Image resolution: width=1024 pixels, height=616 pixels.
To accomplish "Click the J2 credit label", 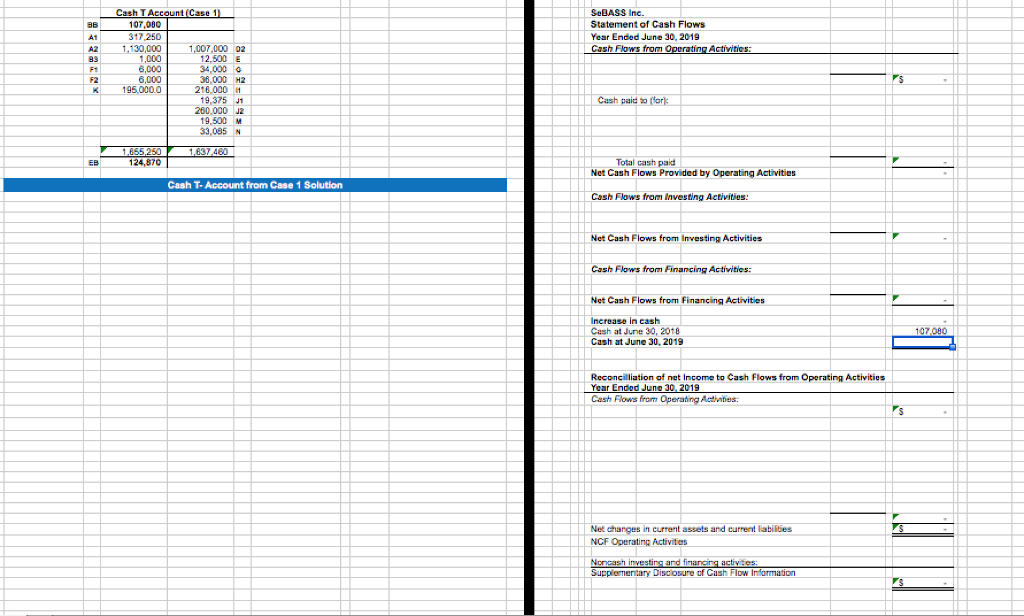I will pyautogui.click(x=239, y=111).
